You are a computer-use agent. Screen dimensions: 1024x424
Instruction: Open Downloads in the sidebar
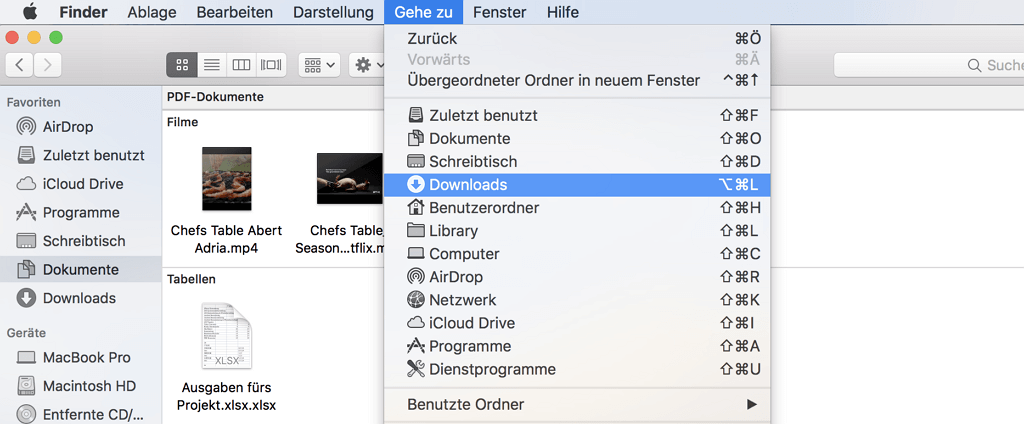pos(80,298)
